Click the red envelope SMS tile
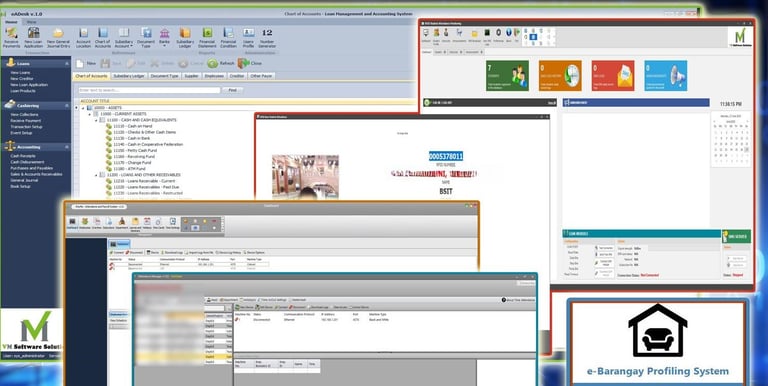 tap(613, 76)
